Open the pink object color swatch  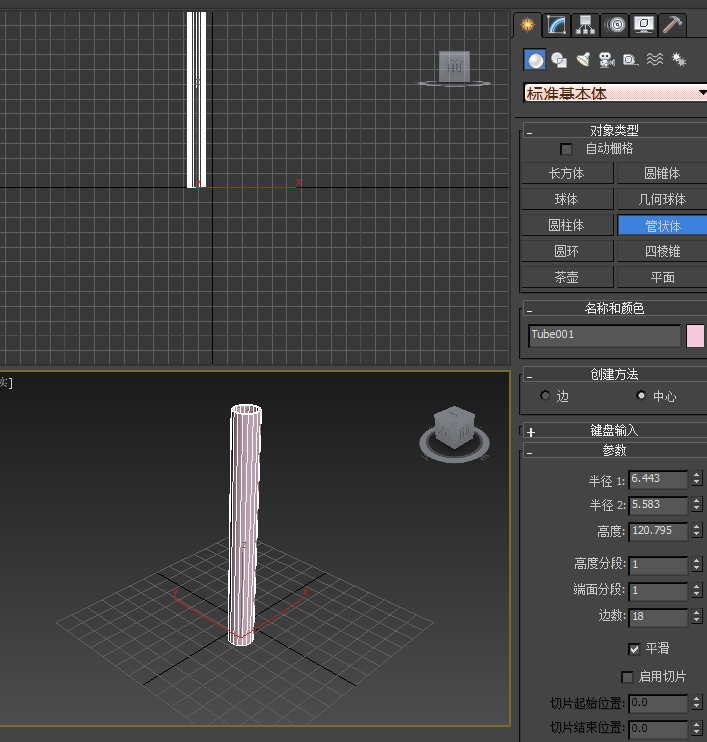[x=695, y=335]
